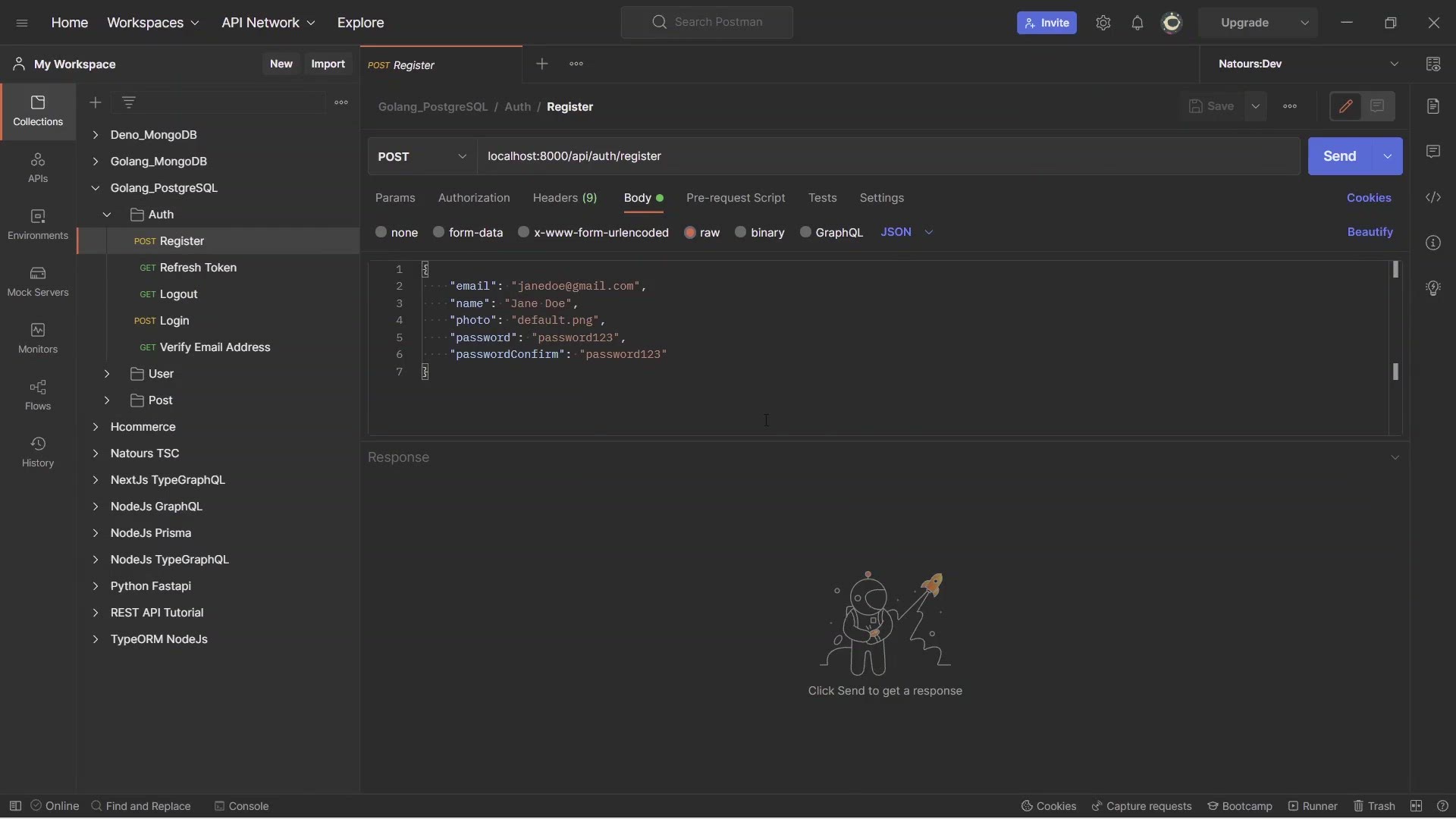Open Documentation pane icon

pyautogui.click(x=1433, y=106)
